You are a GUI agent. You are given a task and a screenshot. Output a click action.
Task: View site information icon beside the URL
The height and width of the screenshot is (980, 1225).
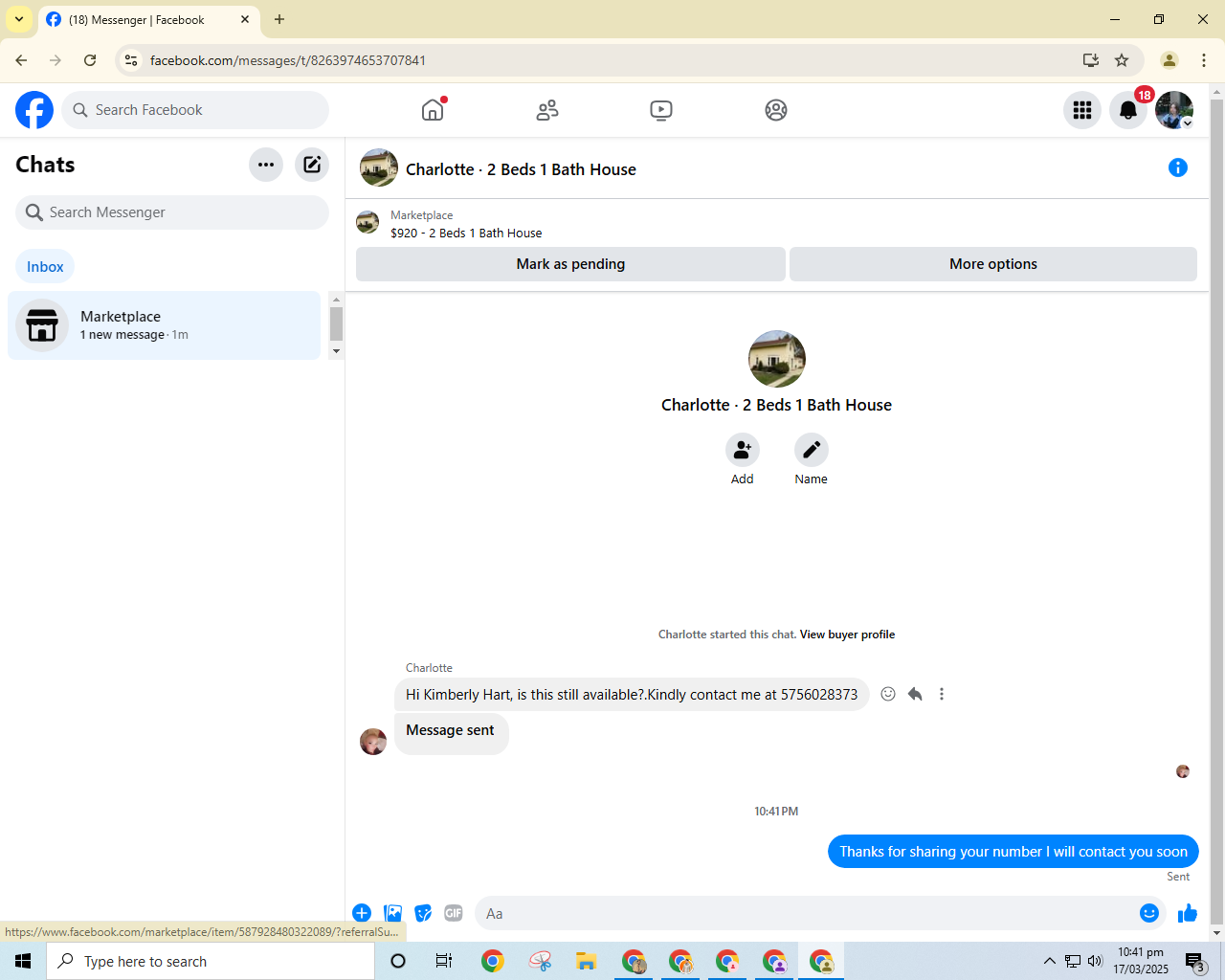coord(131,60)
